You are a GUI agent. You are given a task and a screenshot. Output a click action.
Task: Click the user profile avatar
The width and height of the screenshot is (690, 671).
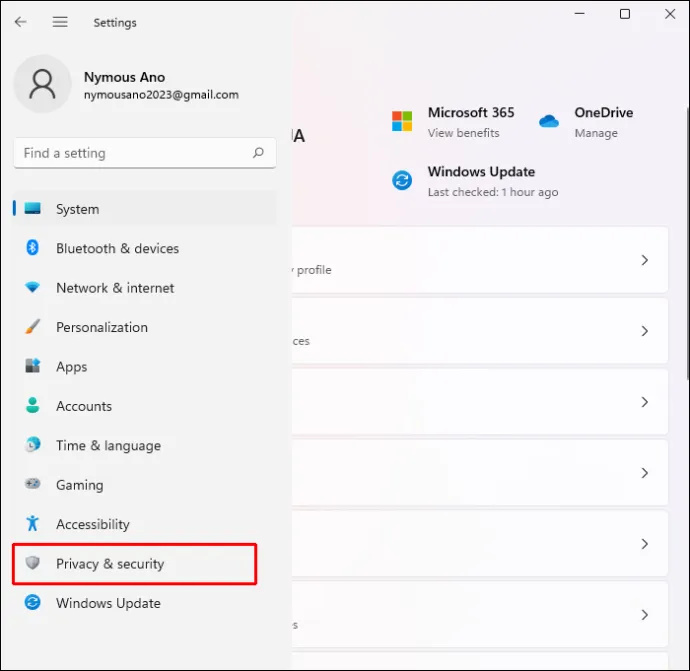point(43,84)
